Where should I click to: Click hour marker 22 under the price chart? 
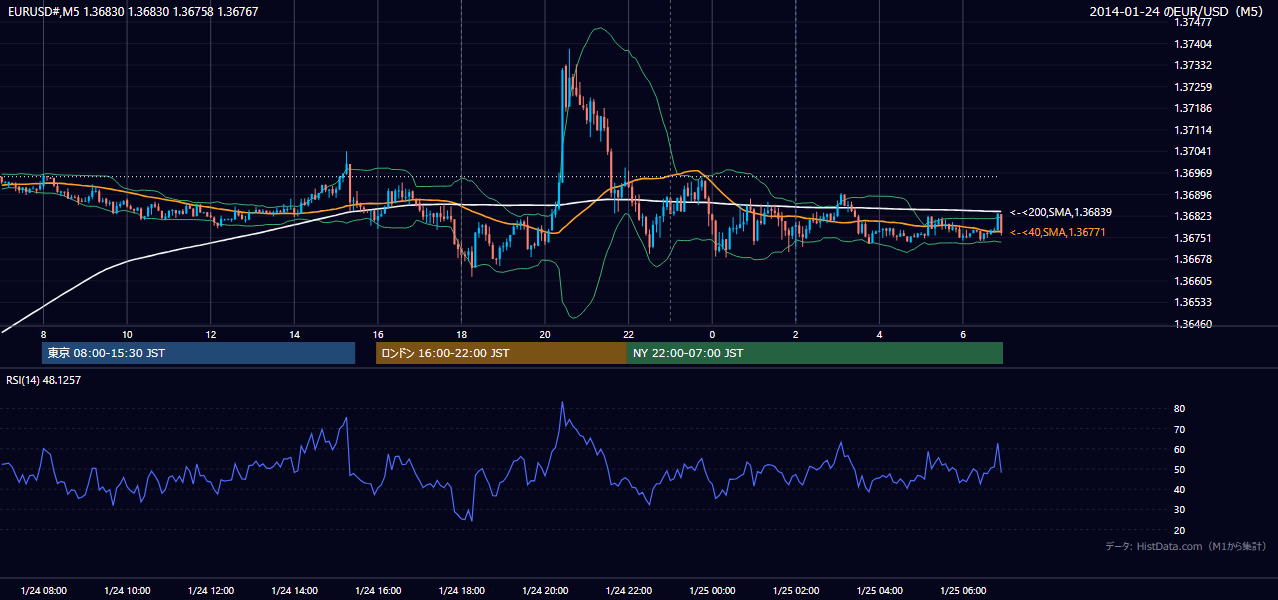tap(629, 333)
